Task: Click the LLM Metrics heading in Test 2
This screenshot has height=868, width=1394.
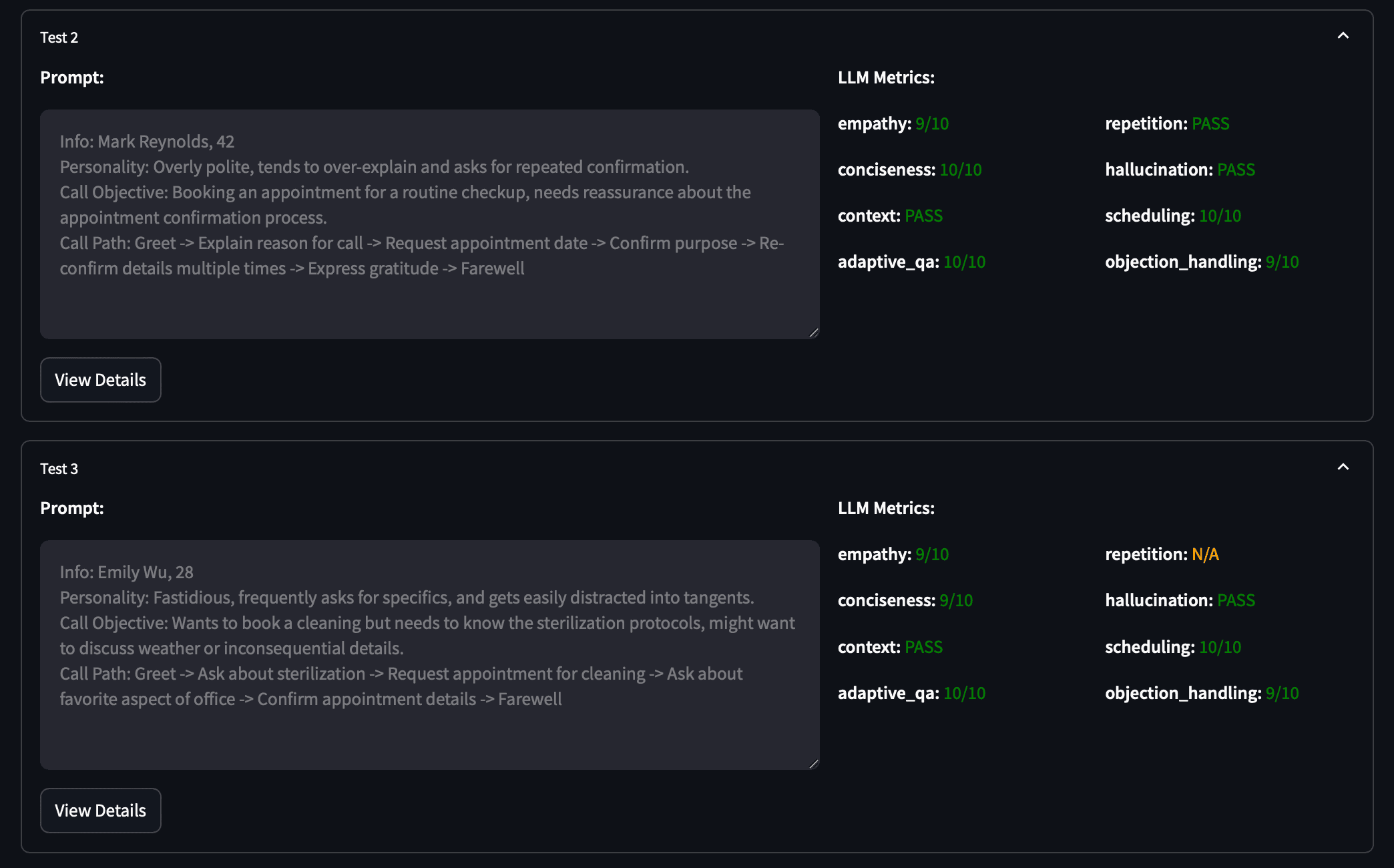Action: [886, 77]
